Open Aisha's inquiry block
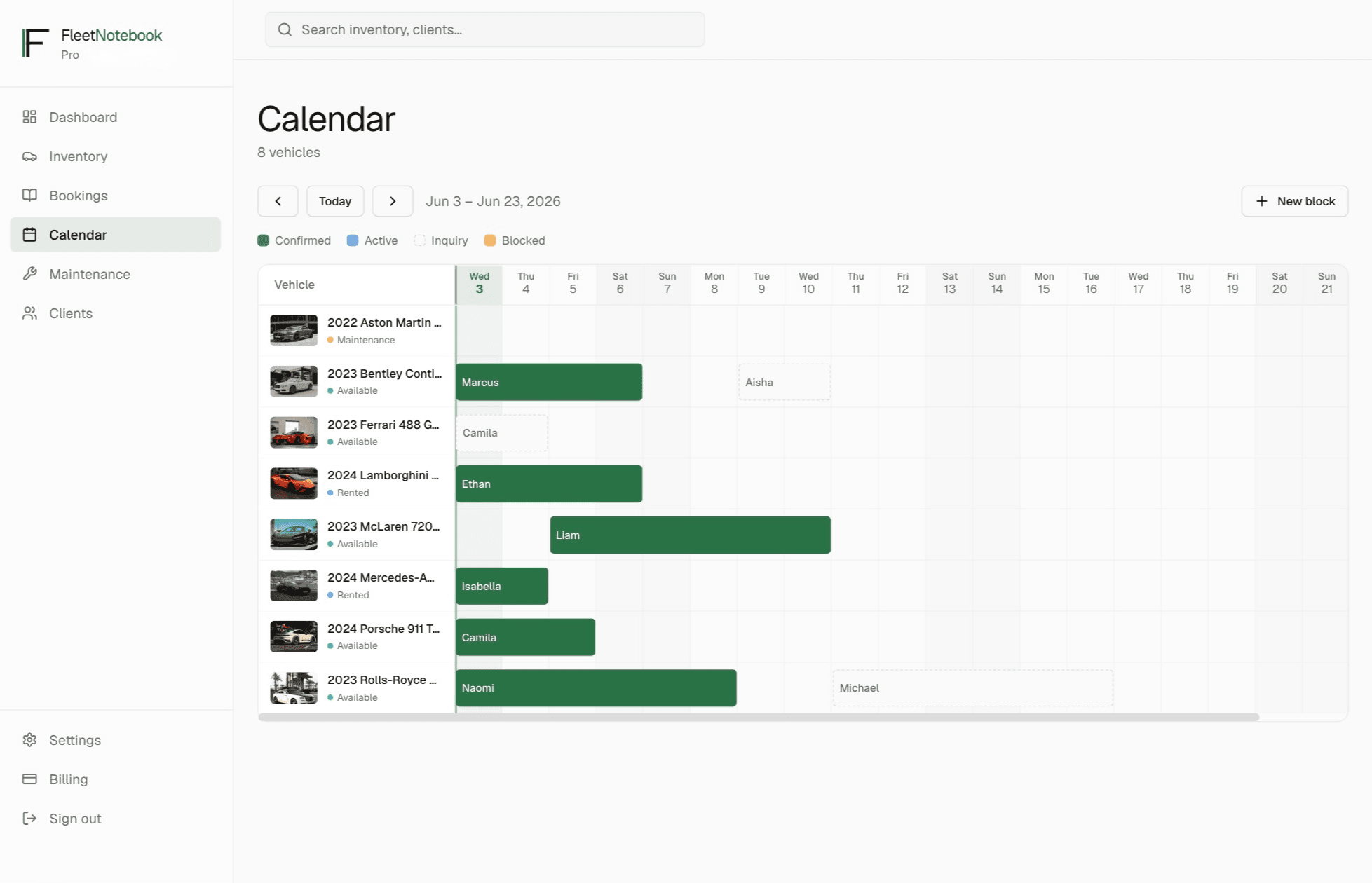 coord(785,382)
